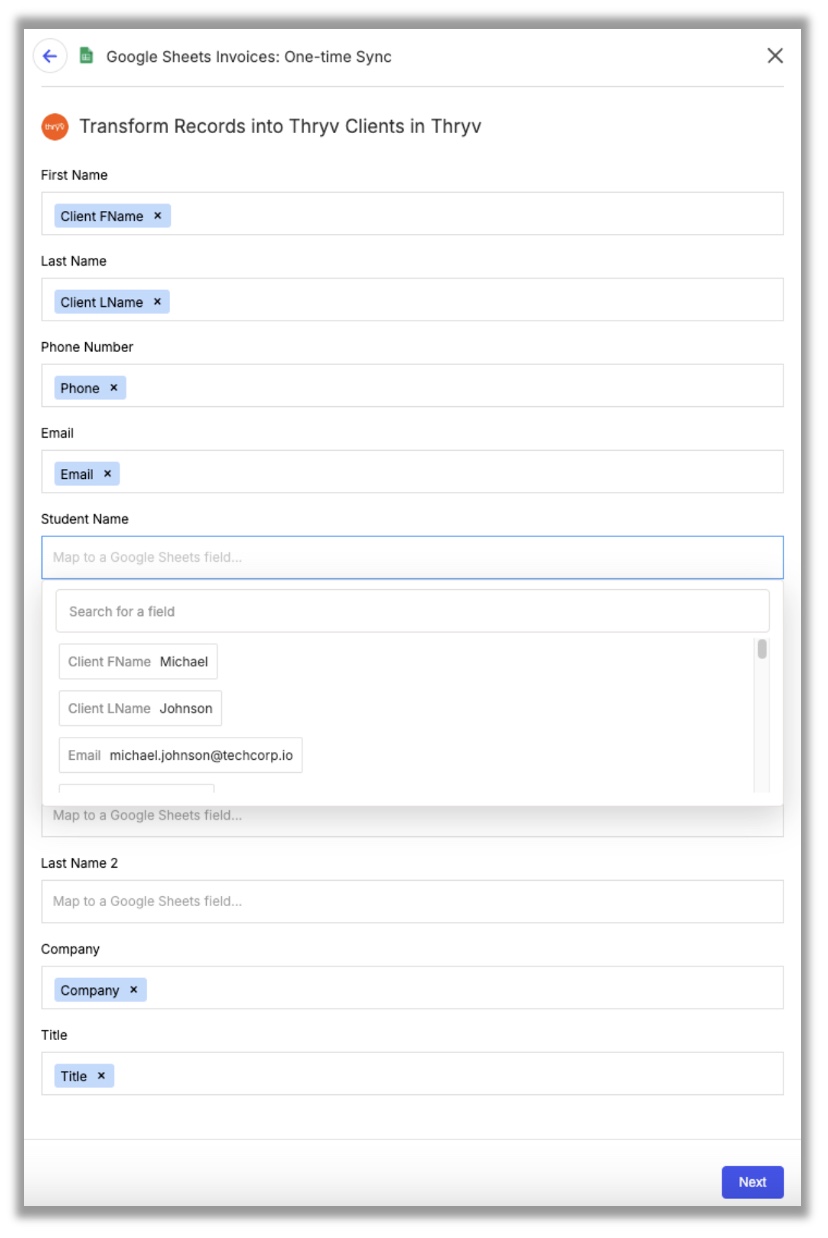Click the dropdown list scrollbar
Viewport: 828px width, 1238px height.
[x=762, y=650]
